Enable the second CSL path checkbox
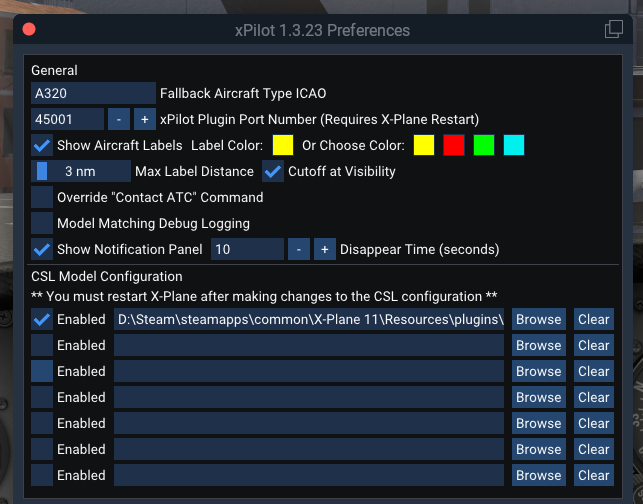This screenshot has width=643, height=504. point(42,345)
